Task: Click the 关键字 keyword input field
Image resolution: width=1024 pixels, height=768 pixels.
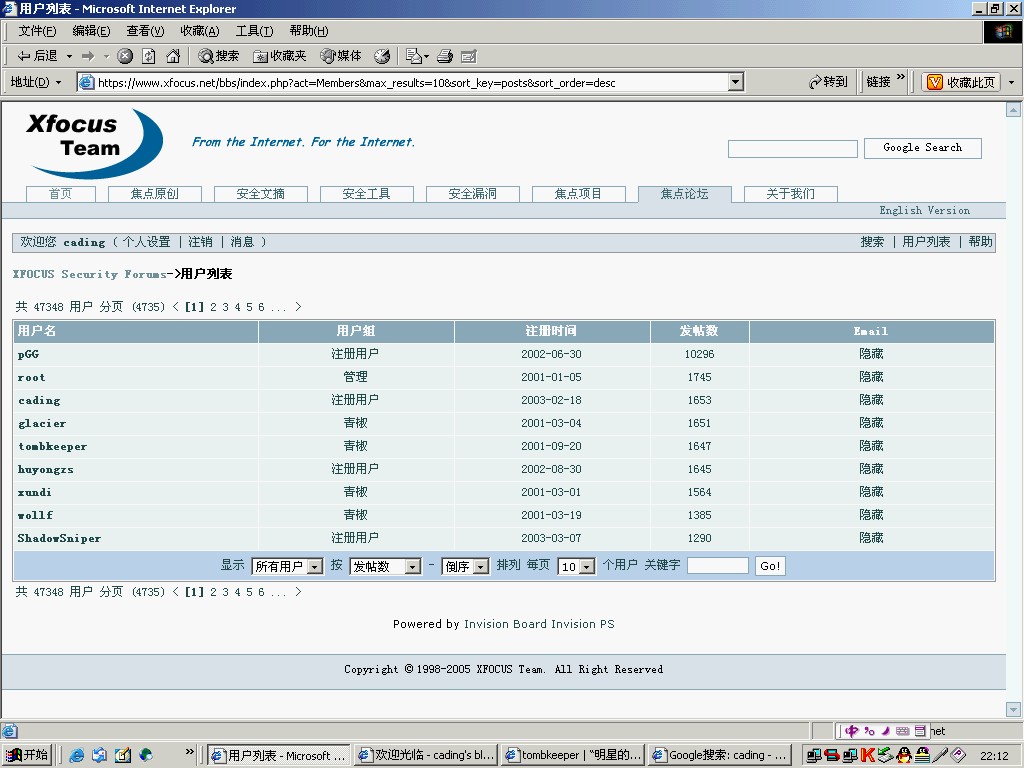Action: coord(717,566)
